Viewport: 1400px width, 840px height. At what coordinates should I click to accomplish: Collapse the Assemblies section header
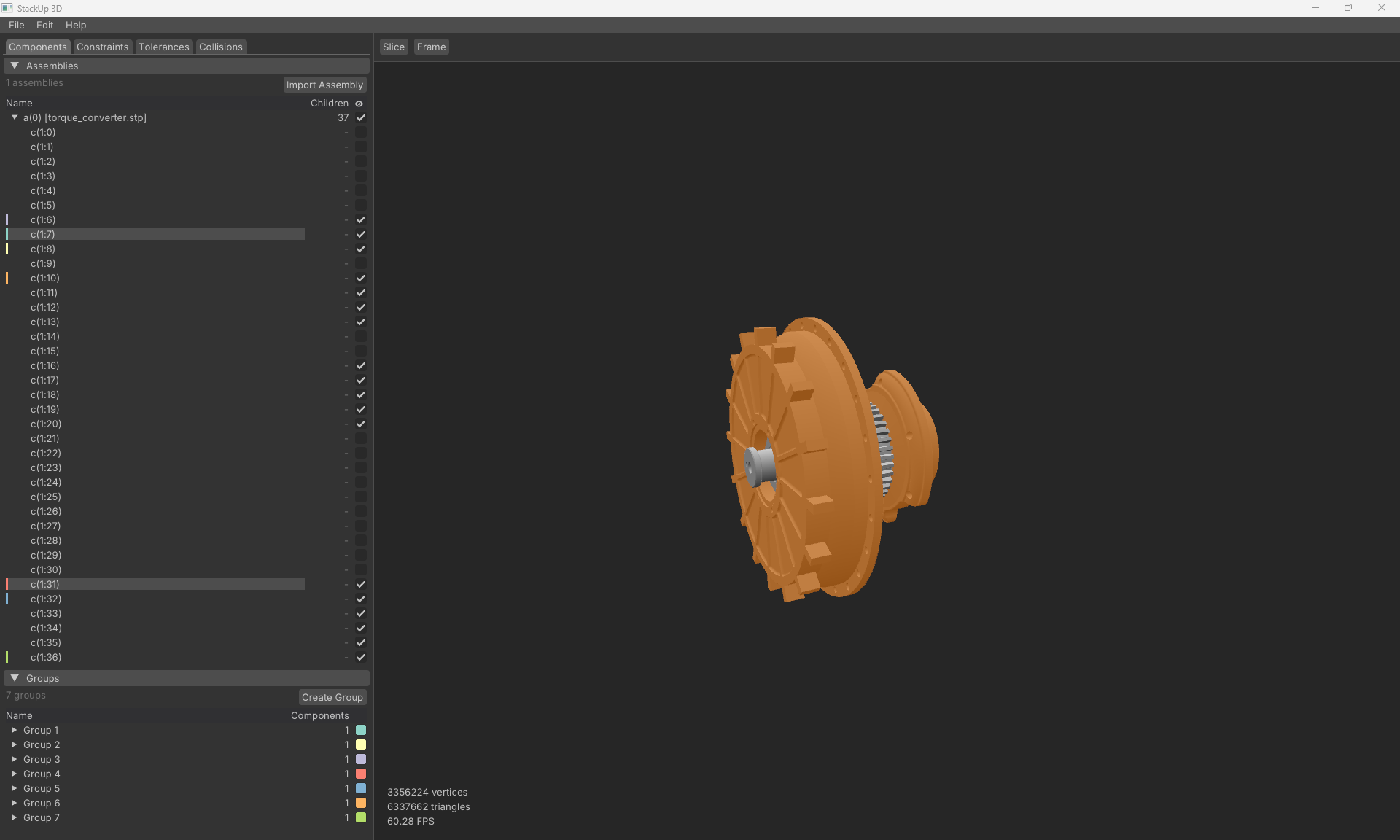(15, 65)
